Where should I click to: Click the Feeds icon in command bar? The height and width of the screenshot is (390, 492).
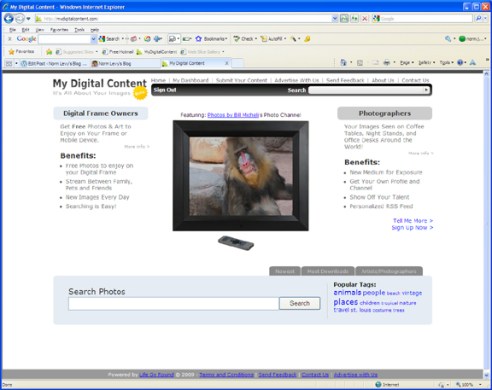tap(360, 62)
